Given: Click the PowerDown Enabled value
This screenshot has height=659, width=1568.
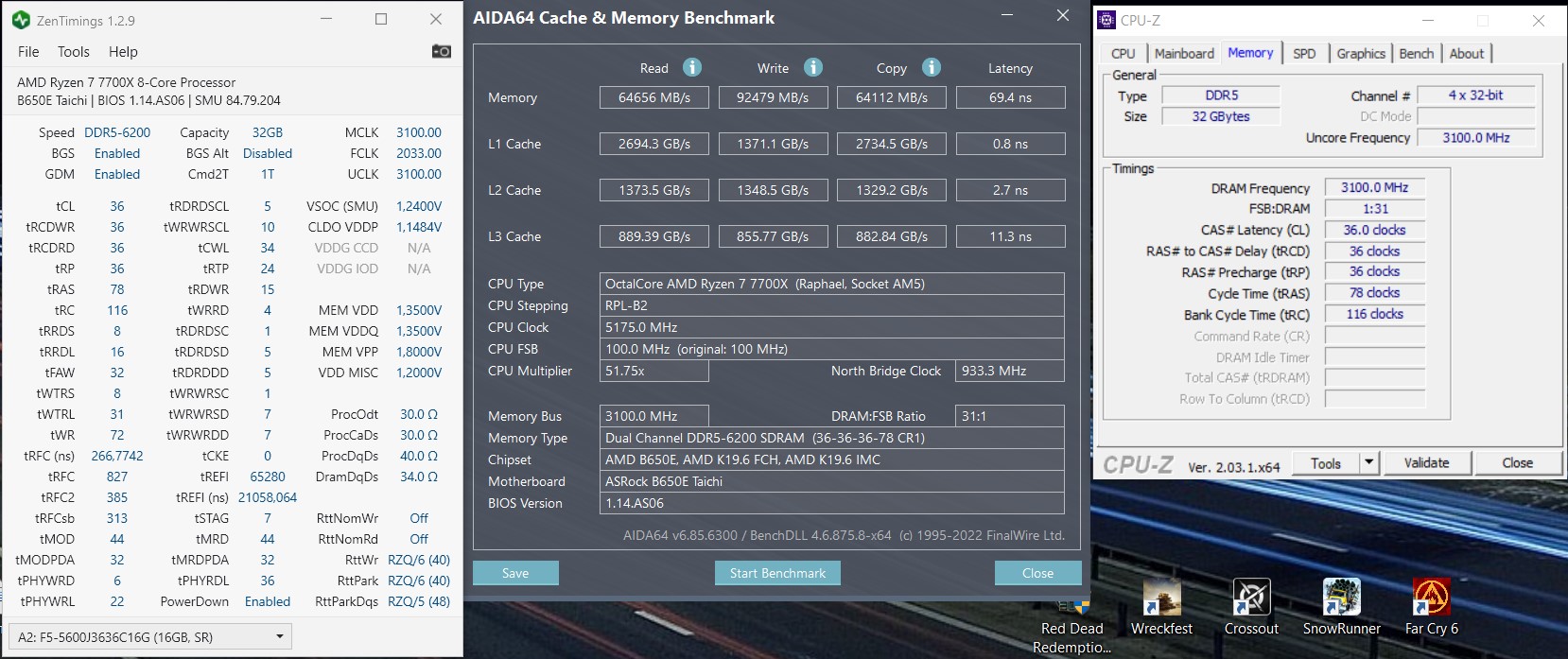Looking at the screenshot, I should (268, 601).
